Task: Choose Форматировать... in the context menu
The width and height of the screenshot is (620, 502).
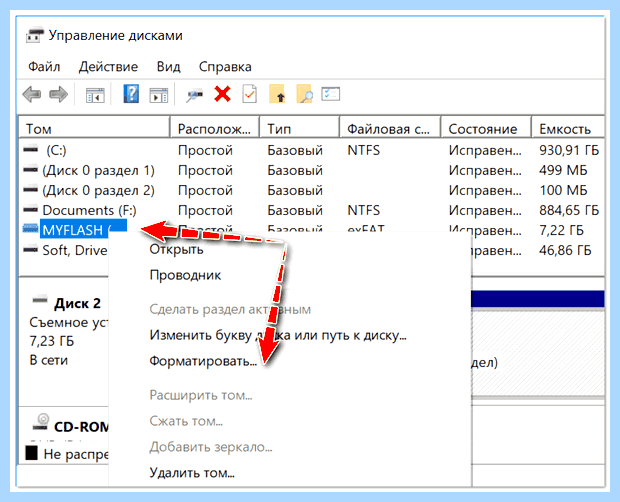Action: [203, 361]
